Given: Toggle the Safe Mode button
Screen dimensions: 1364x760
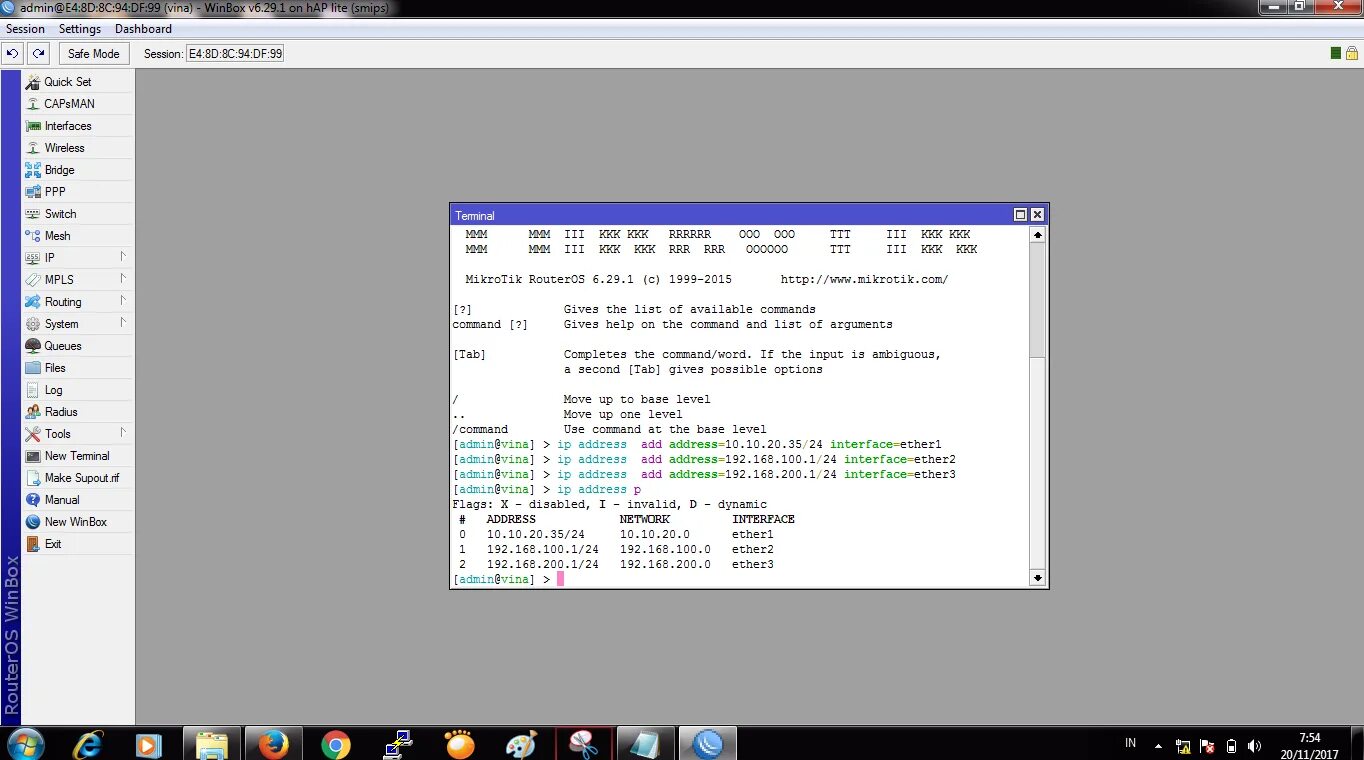Looking at the screenshot, I should coord(94,53).
